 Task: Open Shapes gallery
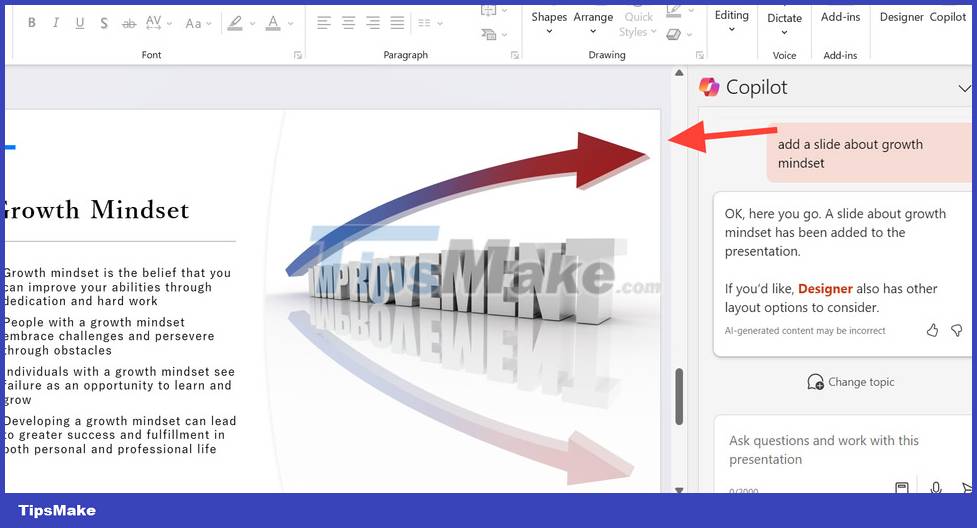(549, 22)
